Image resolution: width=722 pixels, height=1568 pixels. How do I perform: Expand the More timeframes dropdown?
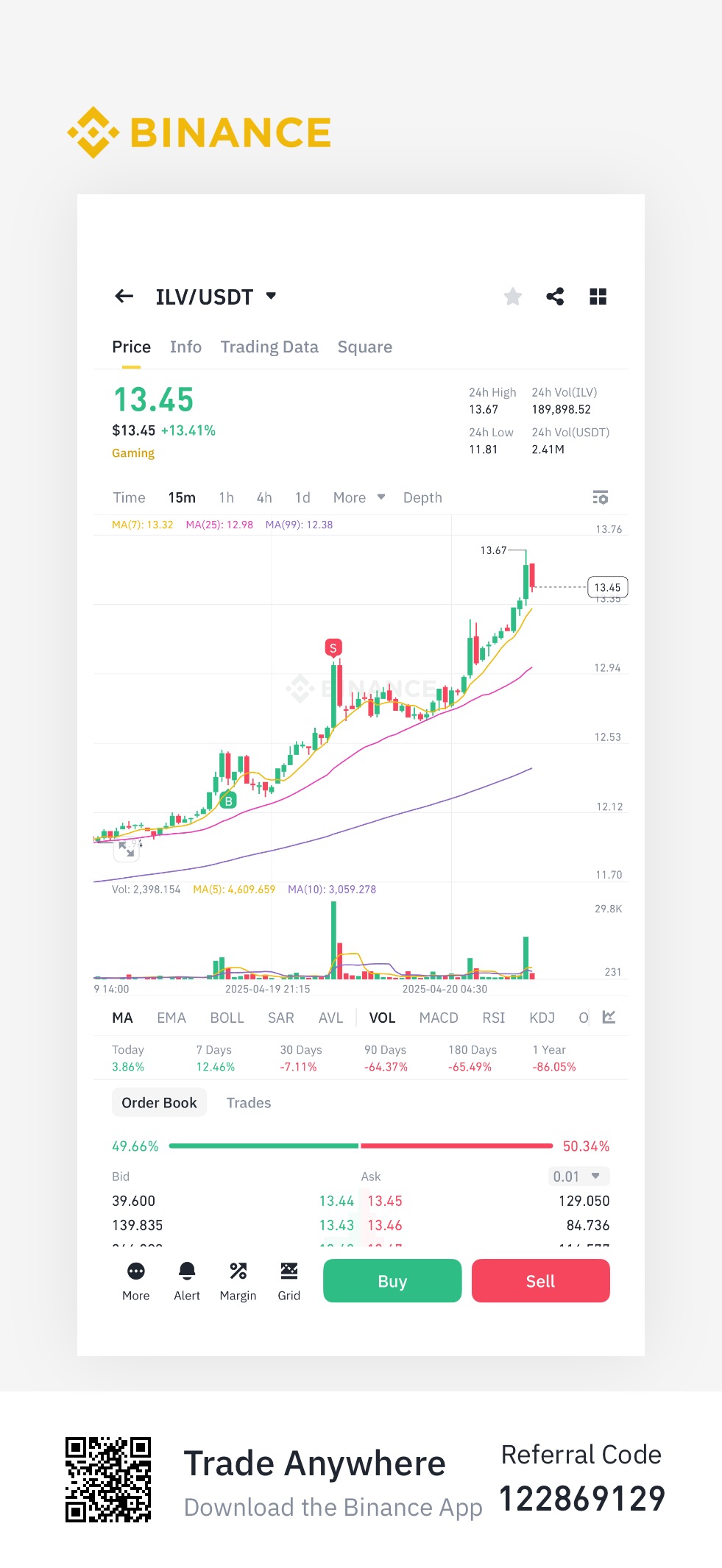coord(358,498)
